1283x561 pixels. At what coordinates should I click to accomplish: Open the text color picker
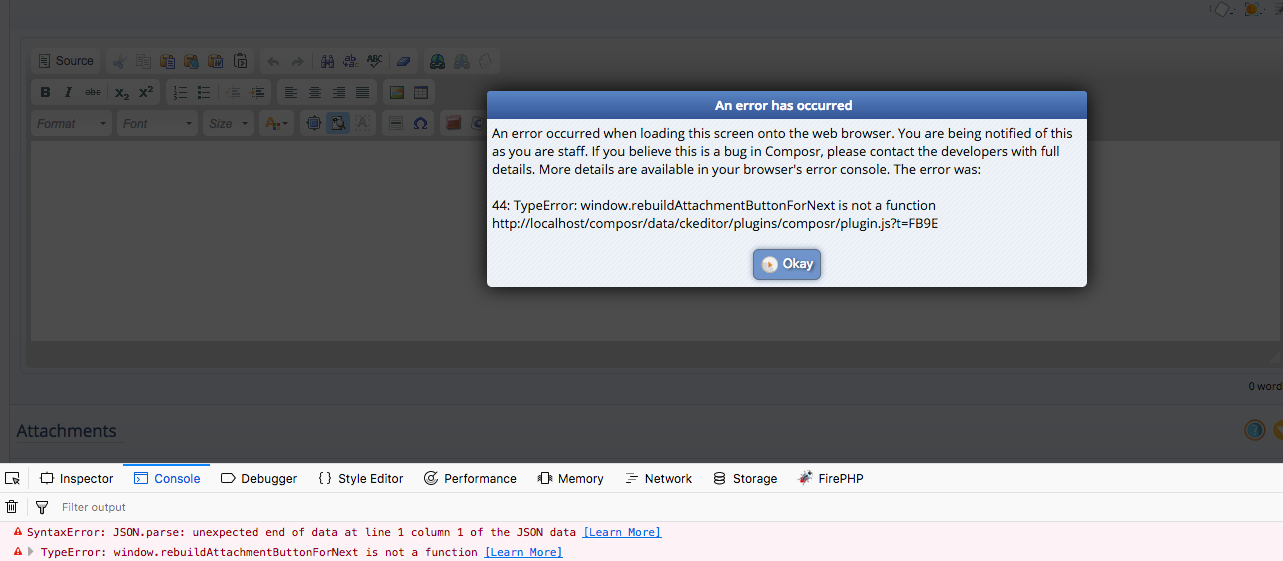(275, 123)
